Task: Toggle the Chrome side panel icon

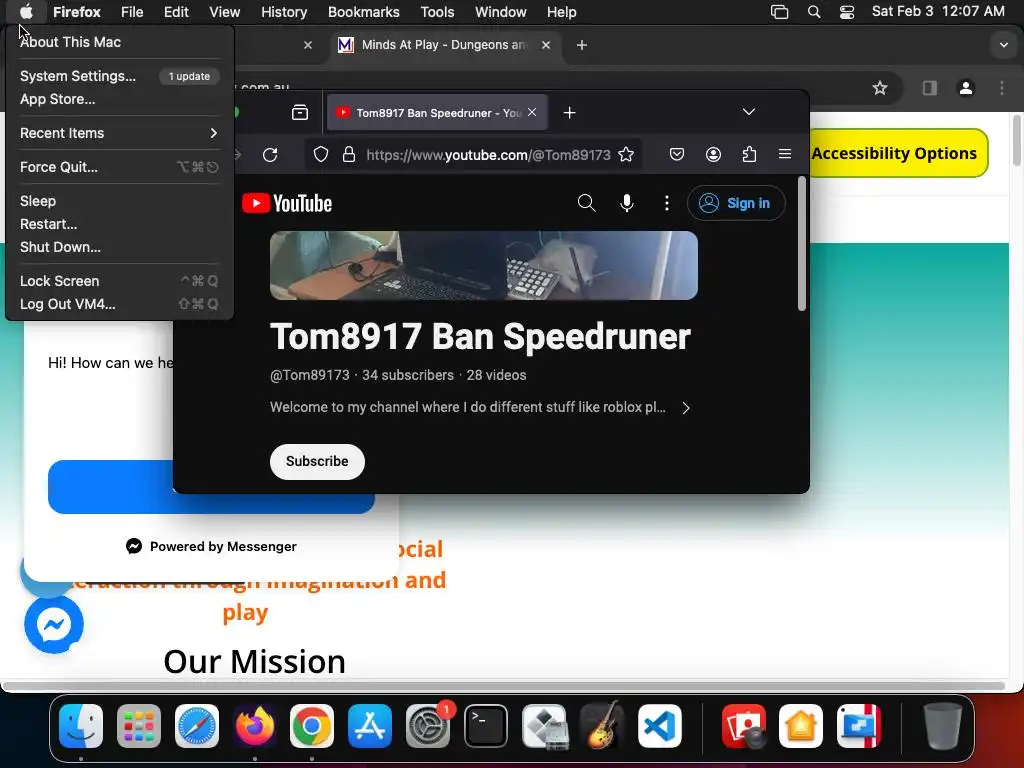Action: [929, 88]
